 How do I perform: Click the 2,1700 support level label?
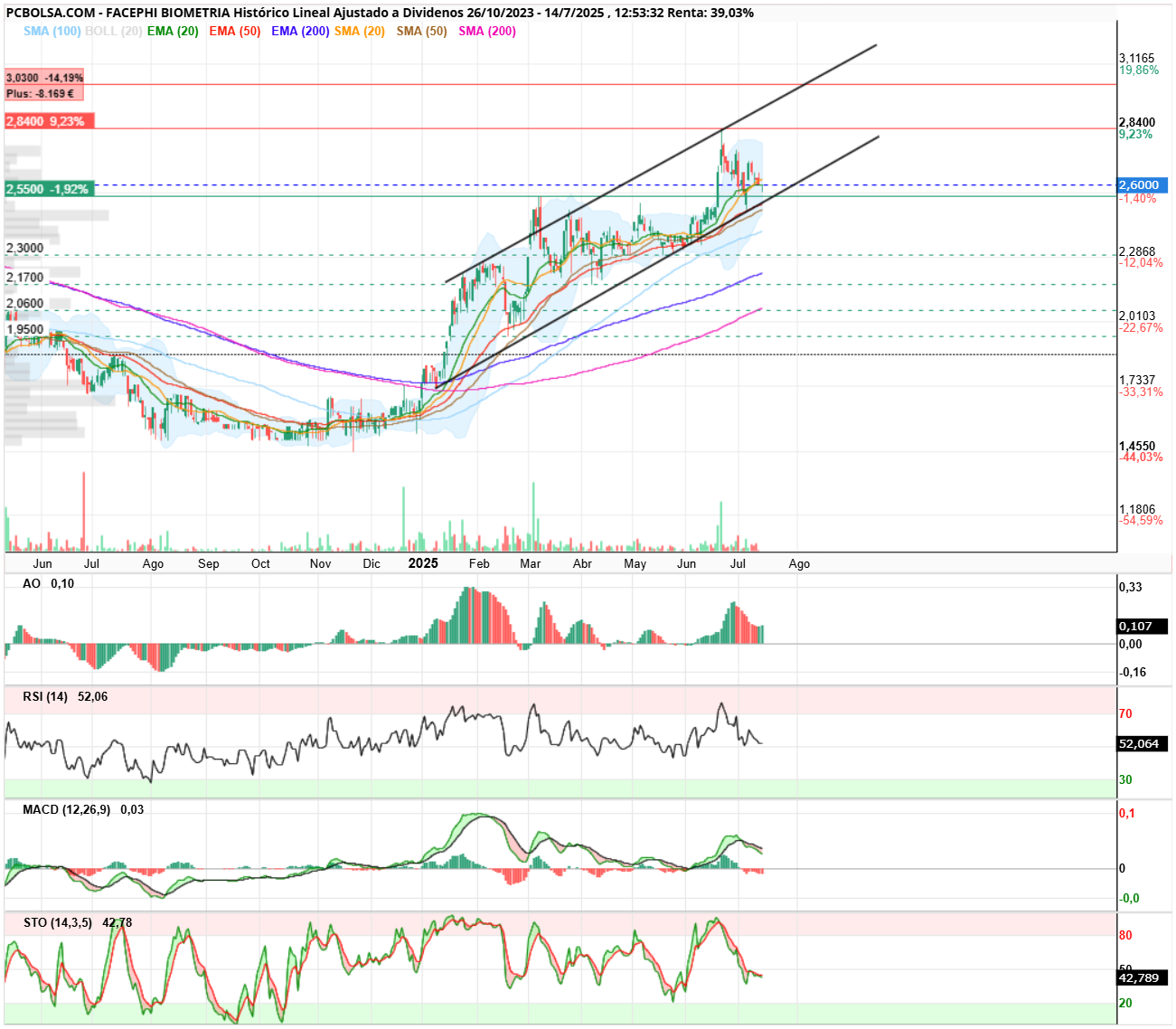tap(24, 278)
